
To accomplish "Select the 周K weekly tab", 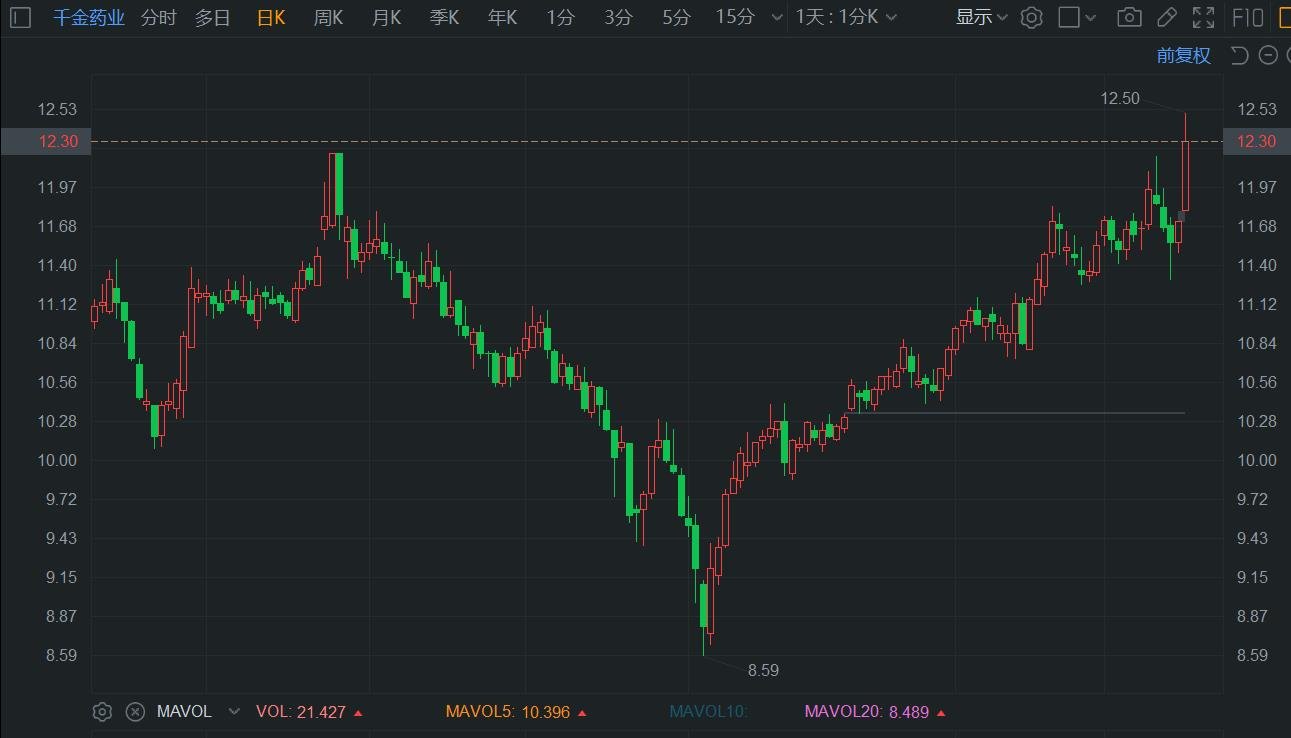I will click(x=328, y=17).
